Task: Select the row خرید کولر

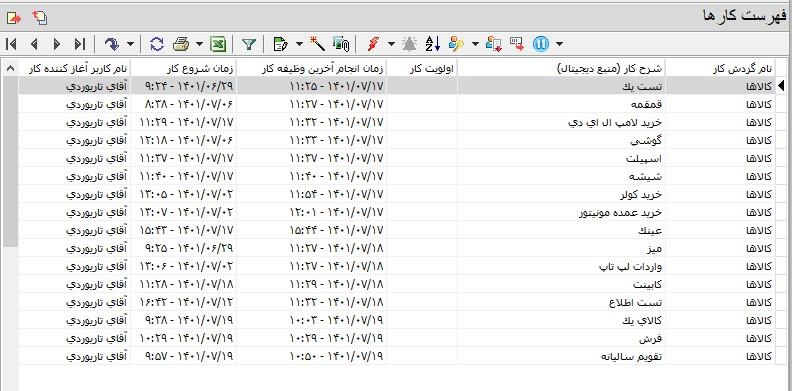Action: point(397,194)
